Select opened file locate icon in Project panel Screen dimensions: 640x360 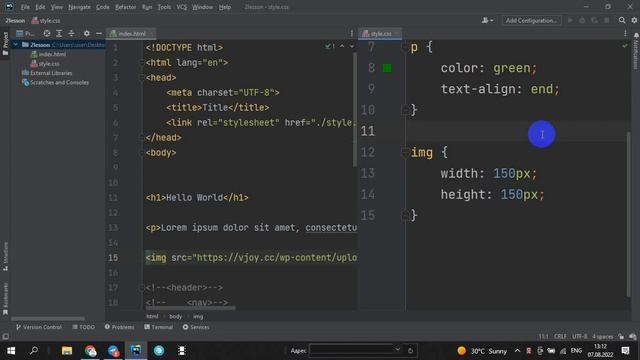tap(47, 33)
